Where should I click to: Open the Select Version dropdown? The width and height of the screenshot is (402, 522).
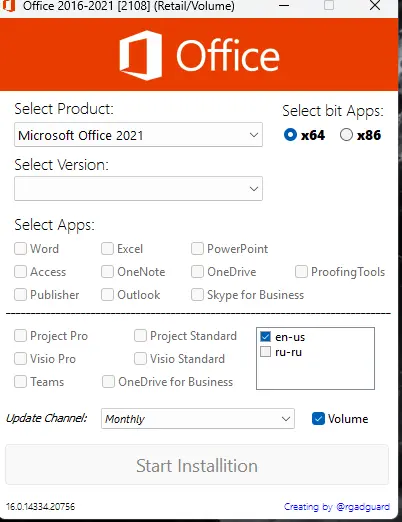[138, 189]
